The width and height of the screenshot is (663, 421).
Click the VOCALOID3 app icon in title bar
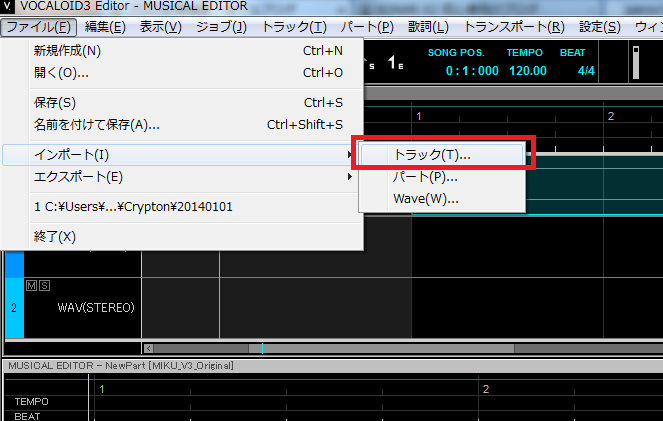(7, 6)
